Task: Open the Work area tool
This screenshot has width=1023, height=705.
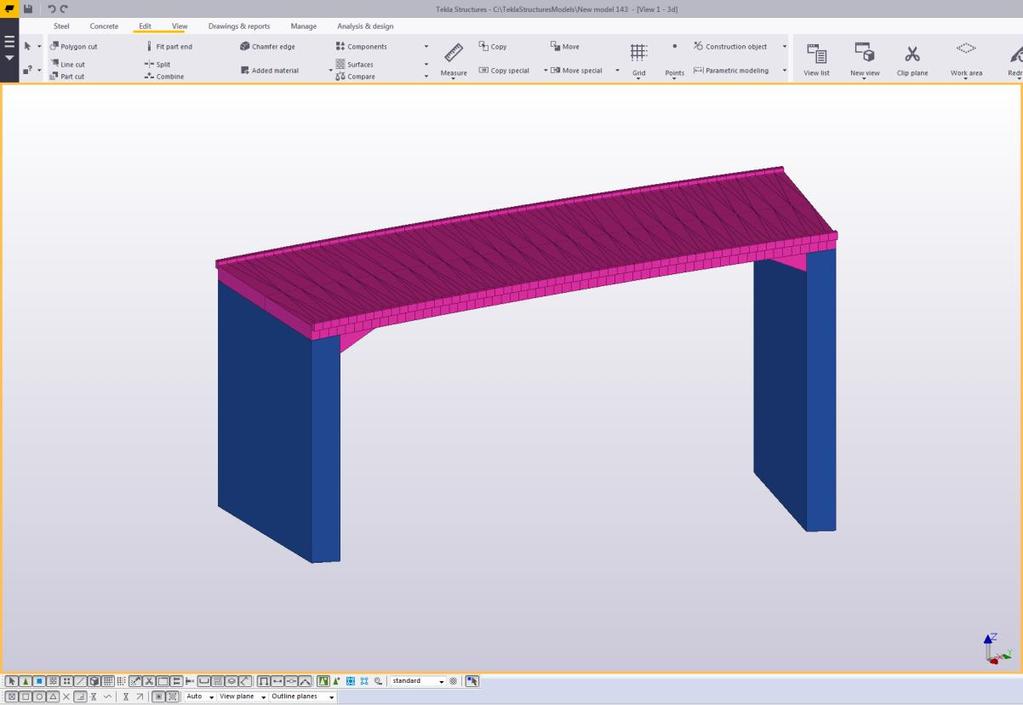Action: point(966,59)
